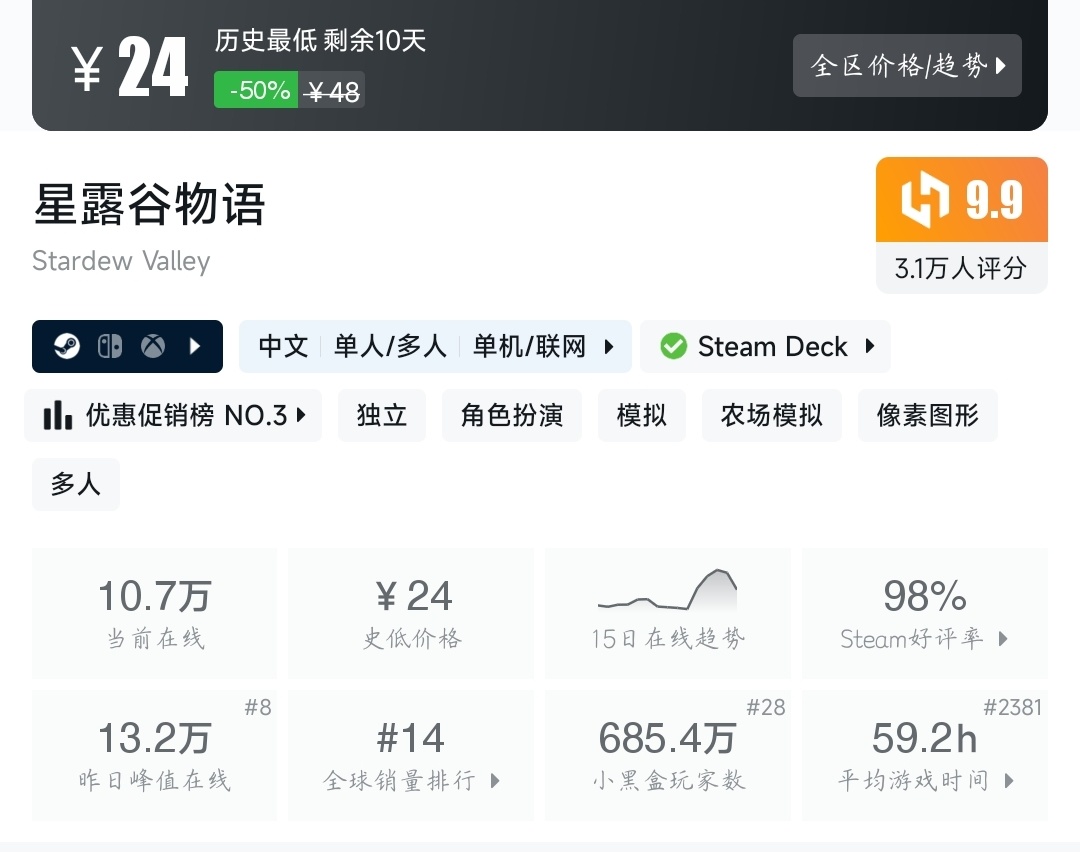Screen dimensions: 1080x852
Task: Open the 全区价格/趋势 price trend button
Action: pyautogui.click(x=907, y=65)
